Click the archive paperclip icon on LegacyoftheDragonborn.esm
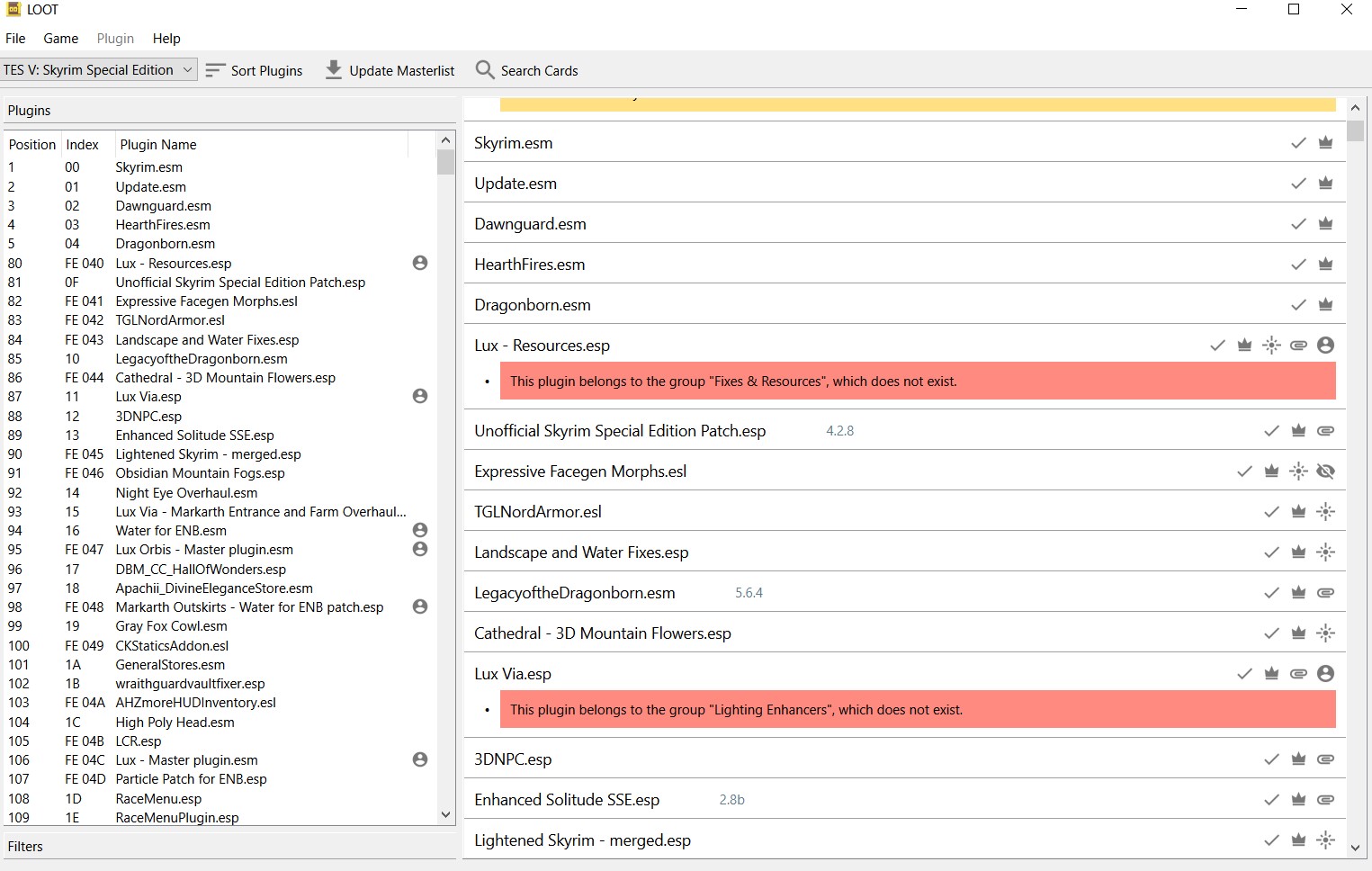1372x871 pixels. click(x=1325, y=592)
